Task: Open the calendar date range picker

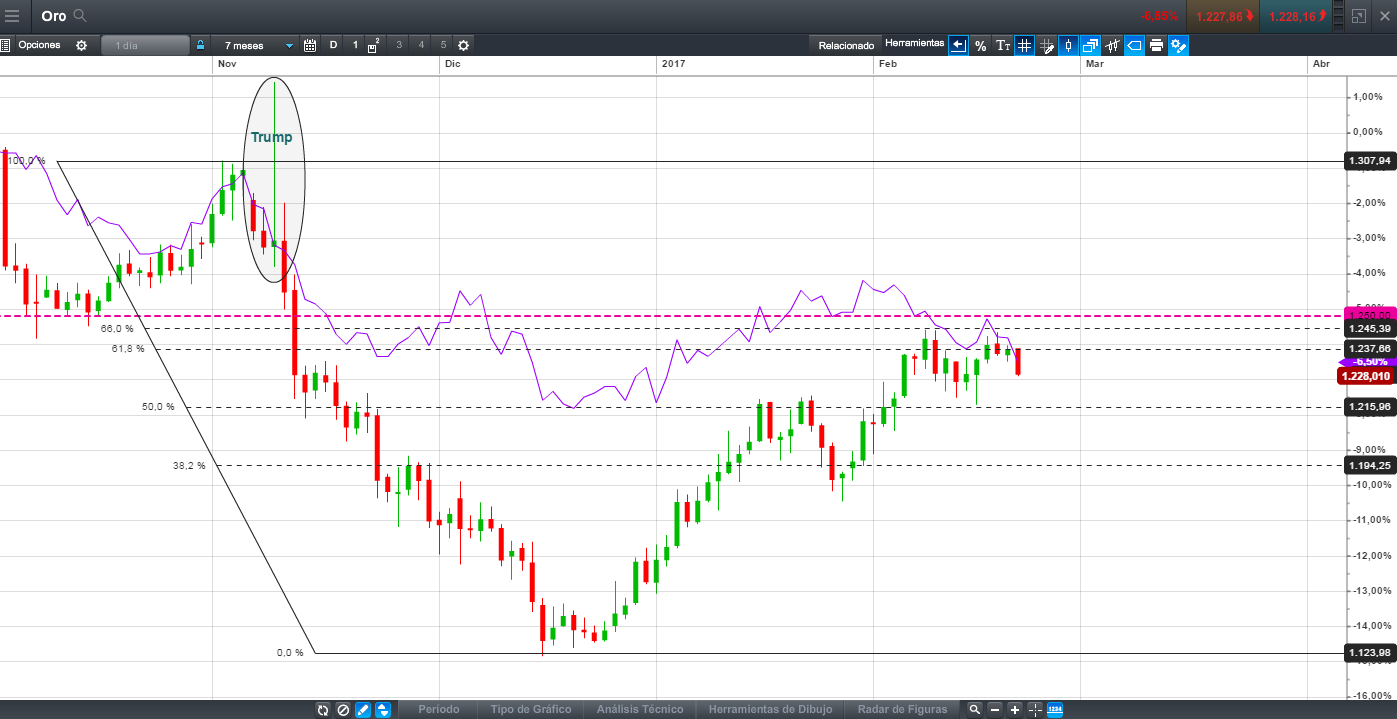Action: click(x=310, y=45)
